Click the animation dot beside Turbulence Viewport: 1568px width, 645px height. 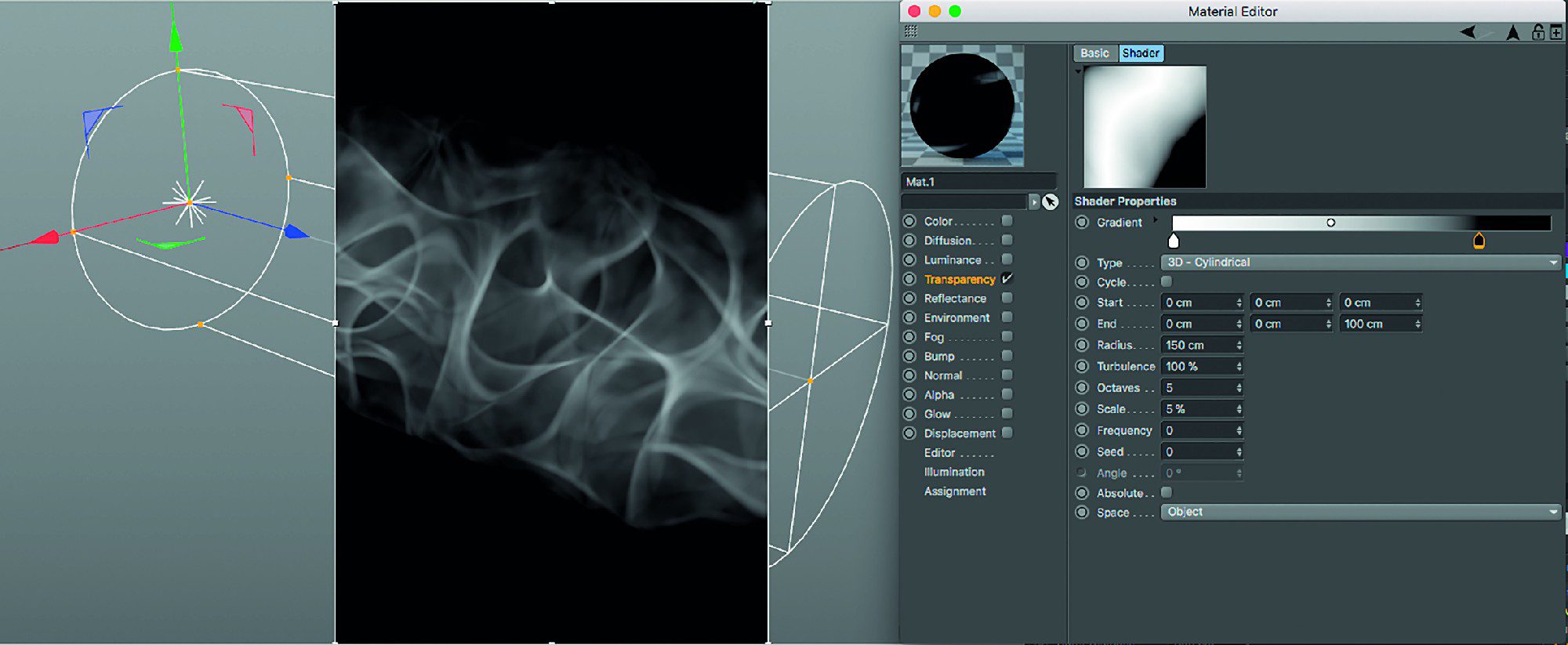tap(1082, 366)
